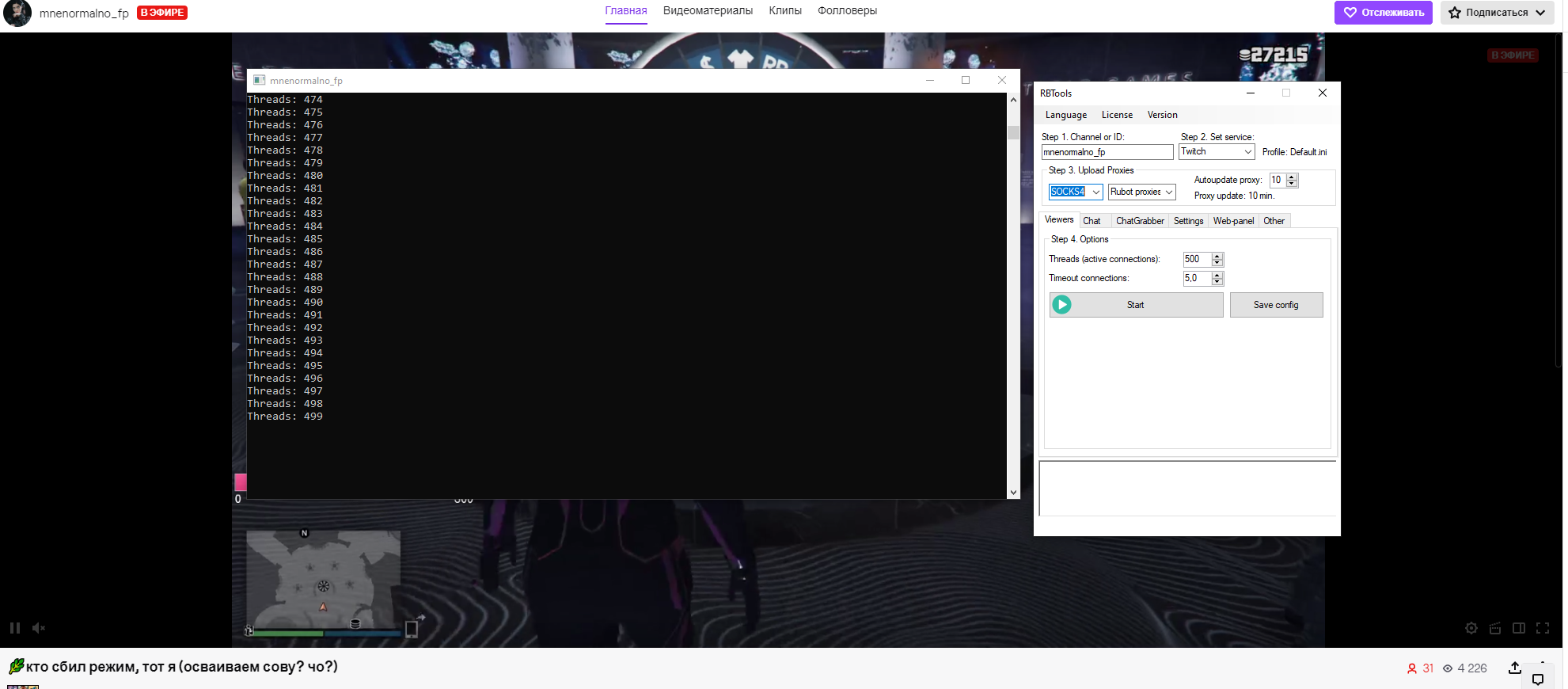The image size is (1568, 689).
Task: Click the chat bubble icon
Action: point(1538,679)
